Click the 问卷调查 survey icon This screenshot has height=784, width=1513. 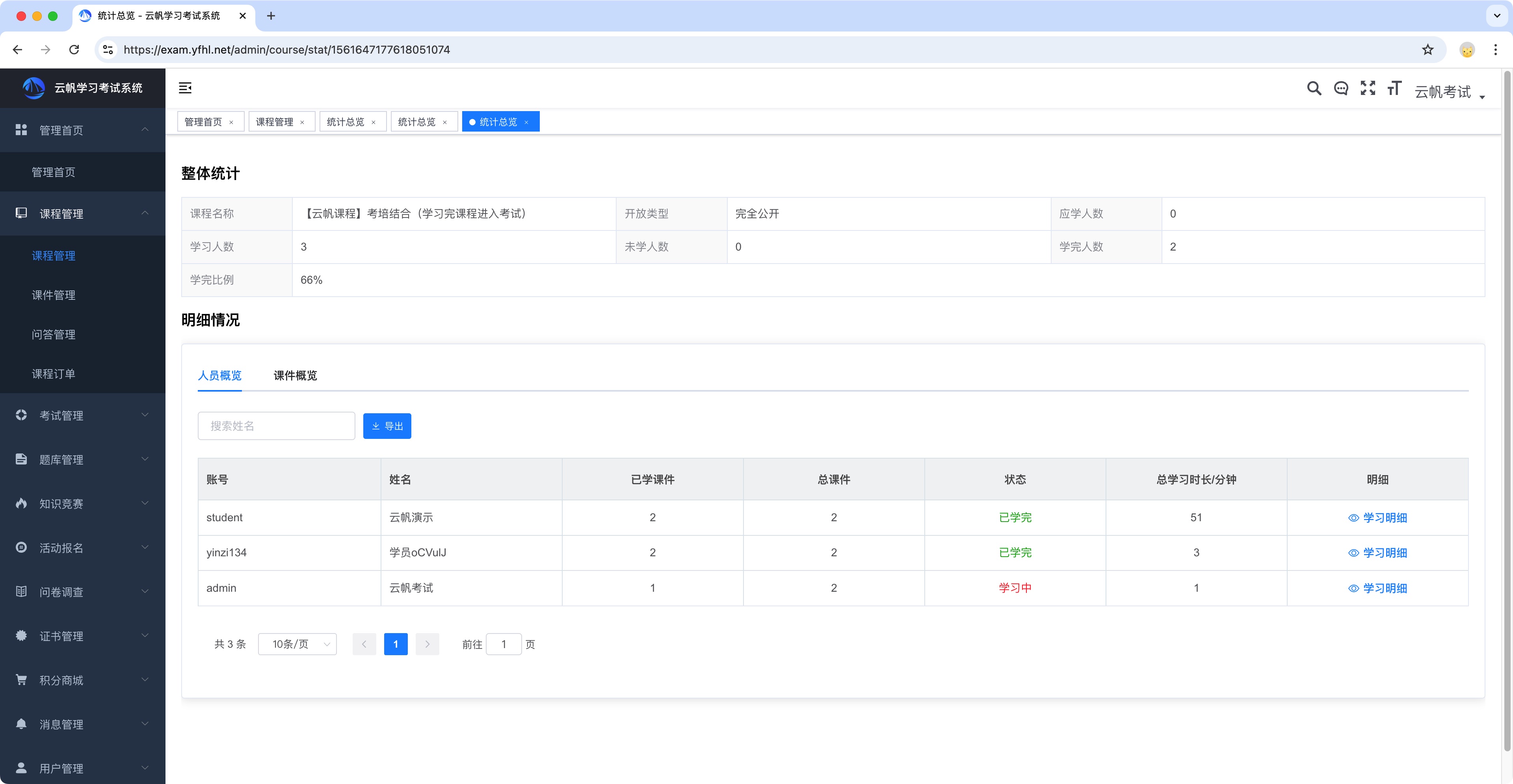tap(21, 591)
